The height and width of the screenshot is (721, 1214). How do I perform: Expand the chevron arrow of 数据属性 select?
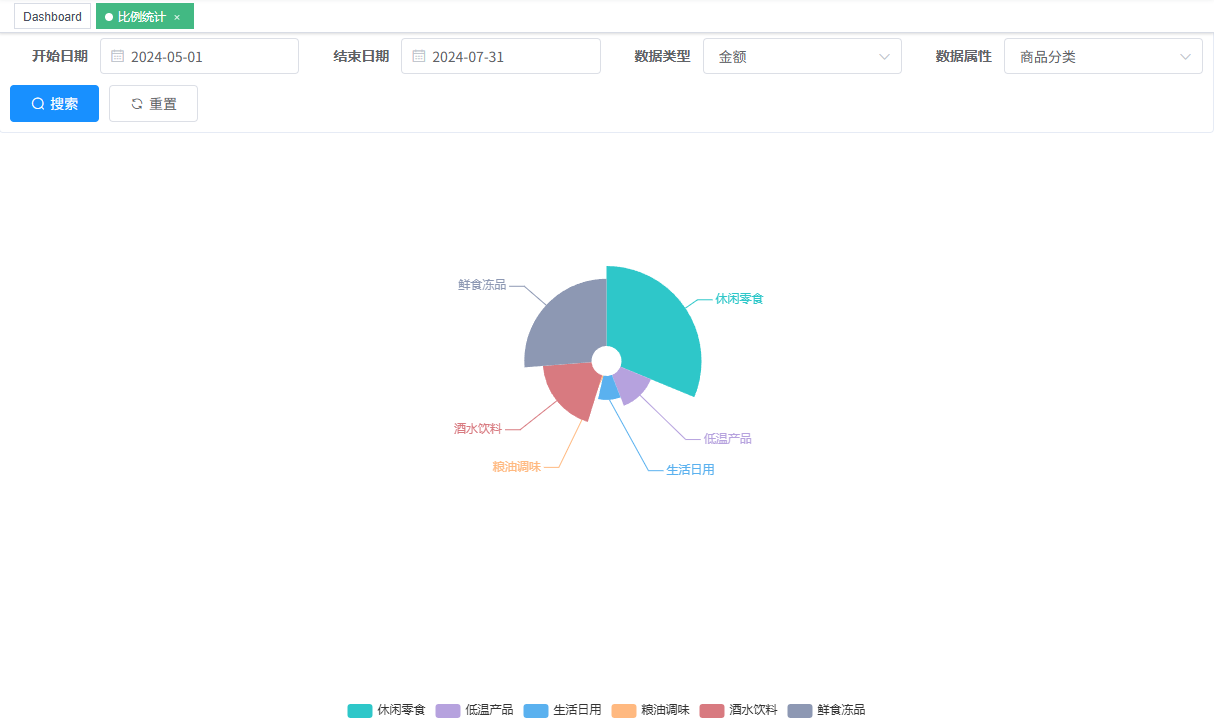(x=1185, y=57)
